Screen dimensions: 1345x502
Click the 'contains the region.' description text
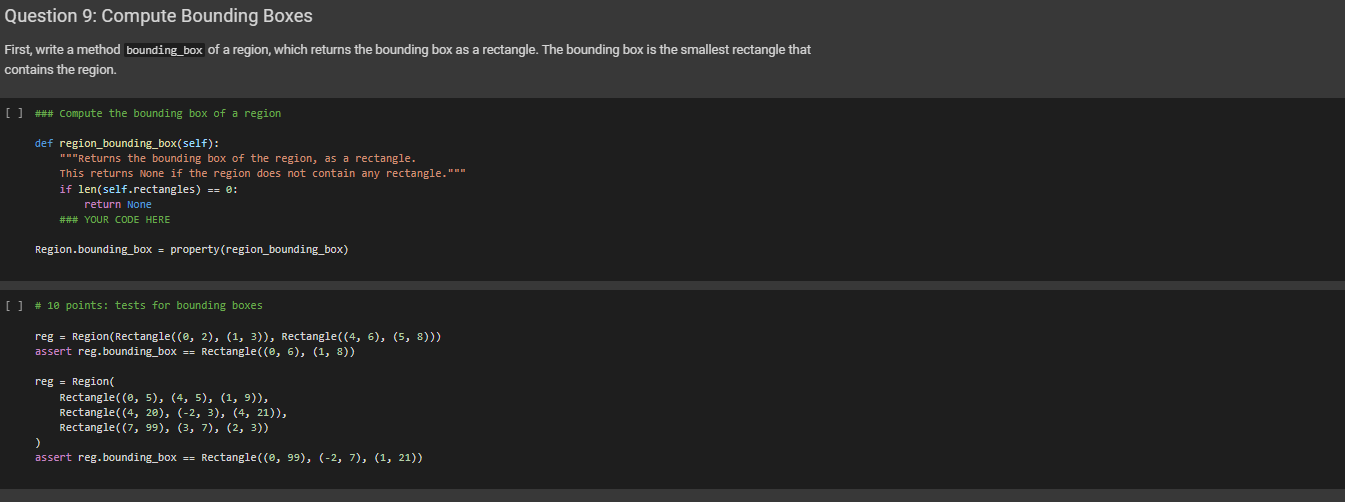point(60,70)
